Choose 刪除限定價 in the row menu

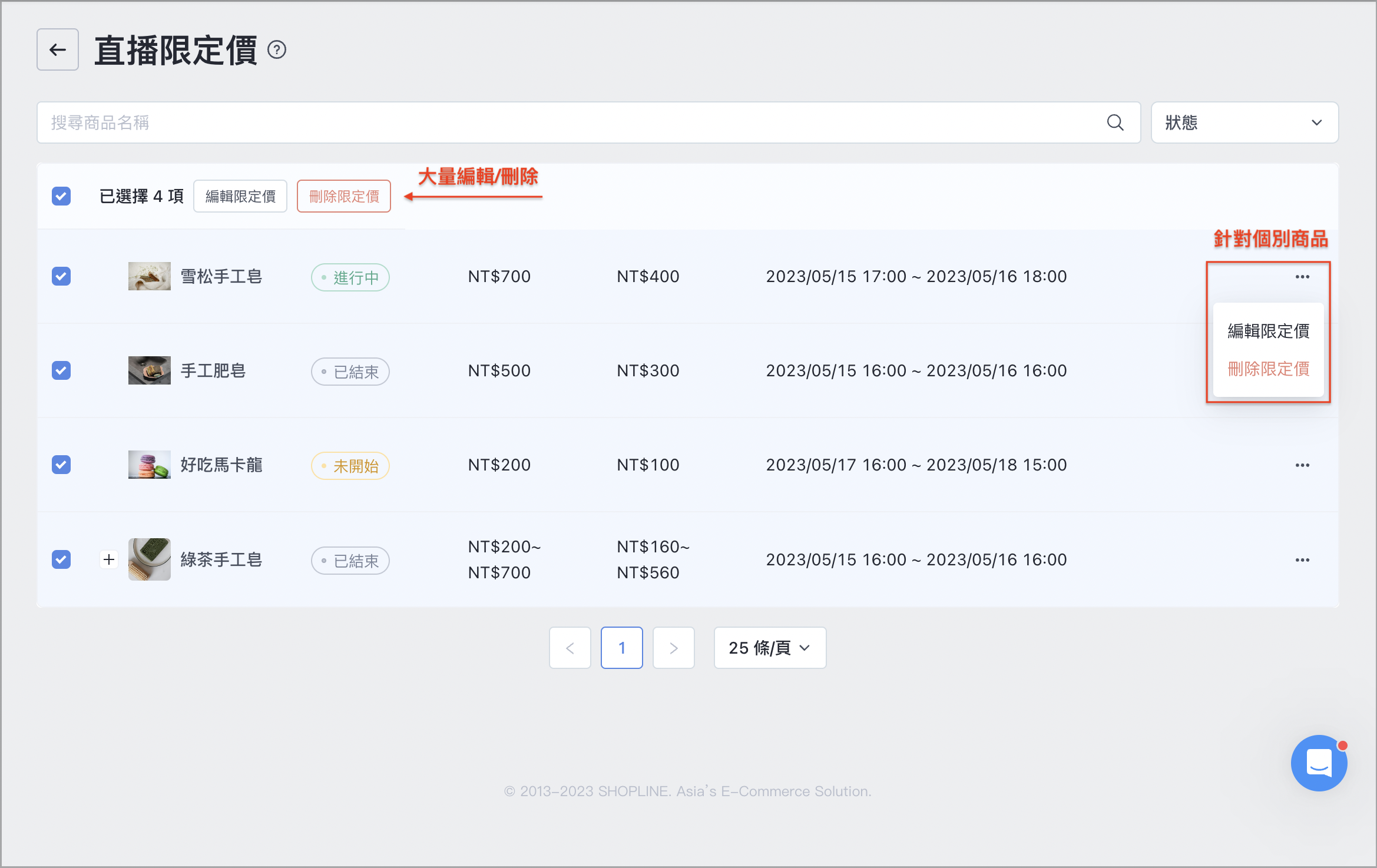1268,369
